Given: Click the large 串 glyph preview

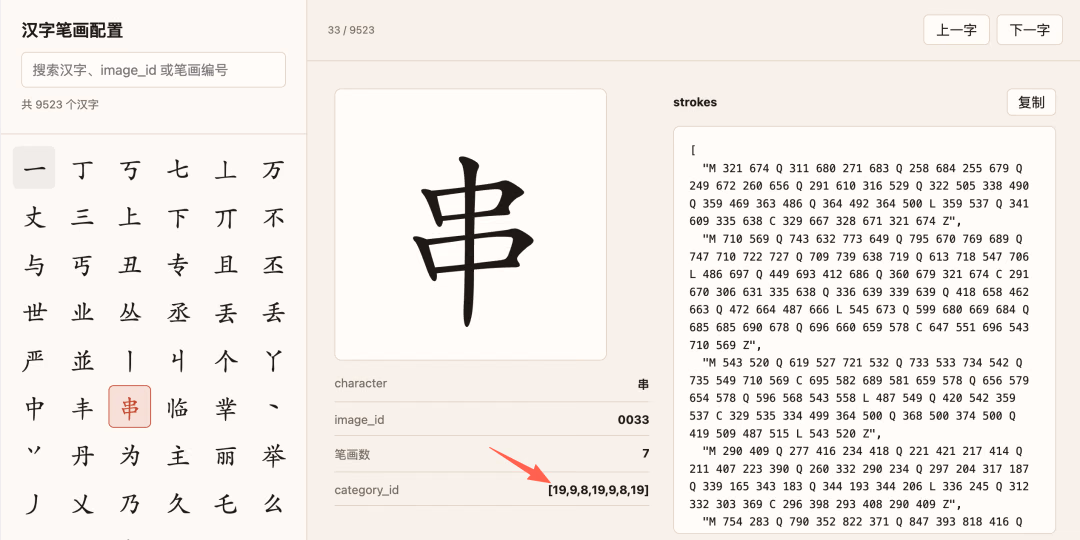Looking at the screenshot, I should tap(470, 224).
